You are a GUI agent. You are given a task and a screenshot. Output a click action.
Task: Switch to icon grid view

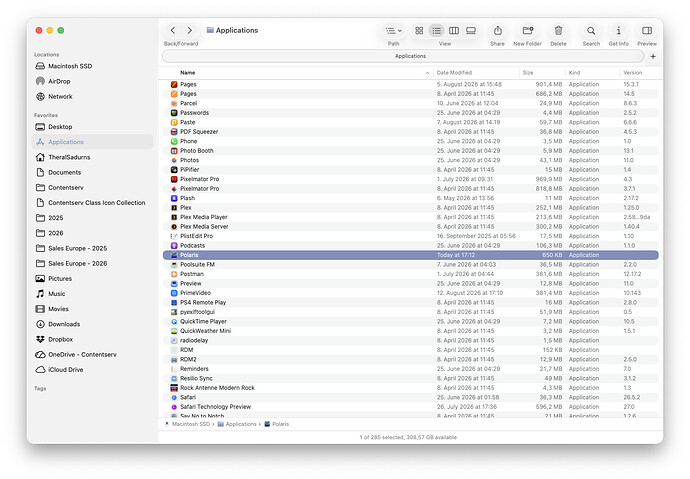[x=419, y=30]
